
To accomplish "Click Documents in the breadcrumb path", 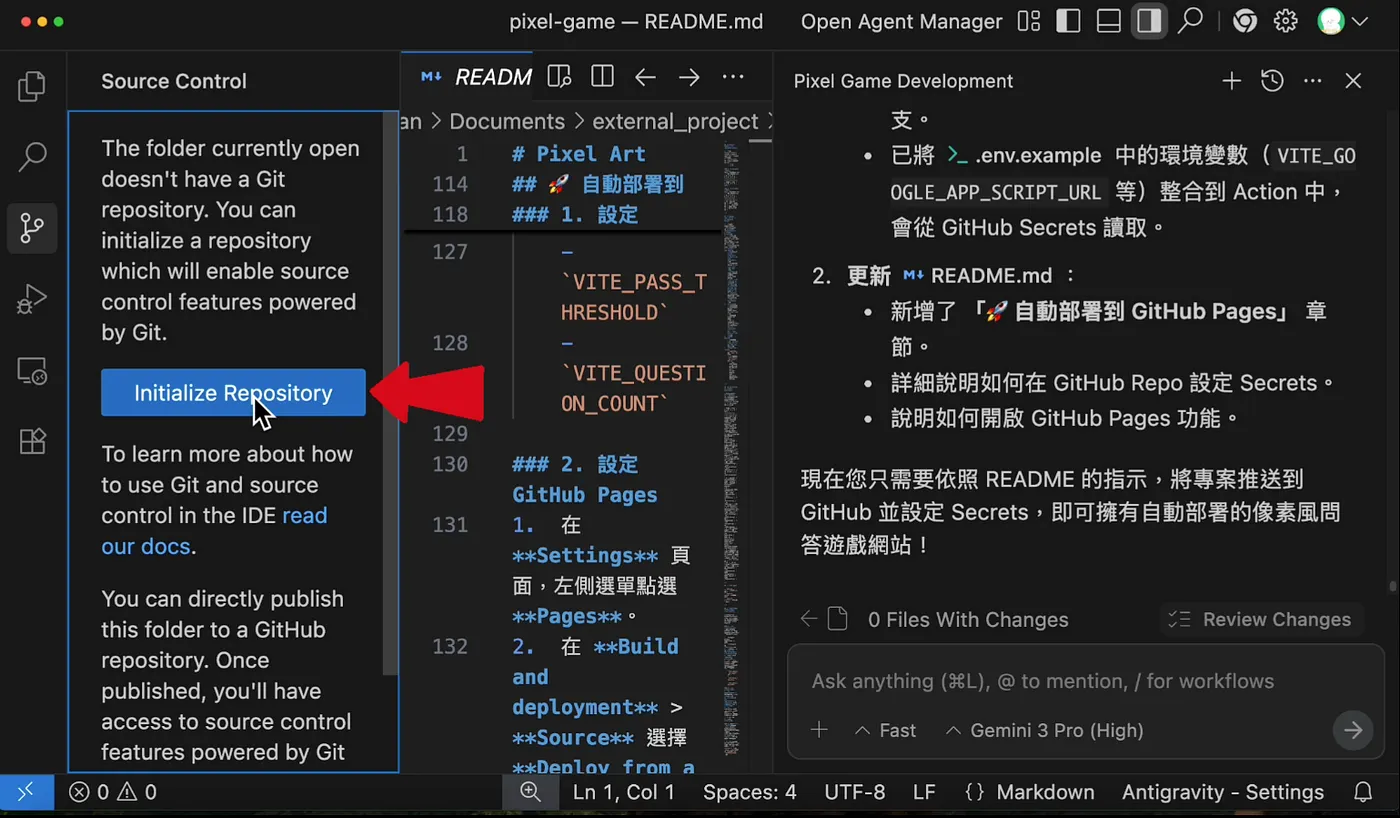I will [507, 121].
